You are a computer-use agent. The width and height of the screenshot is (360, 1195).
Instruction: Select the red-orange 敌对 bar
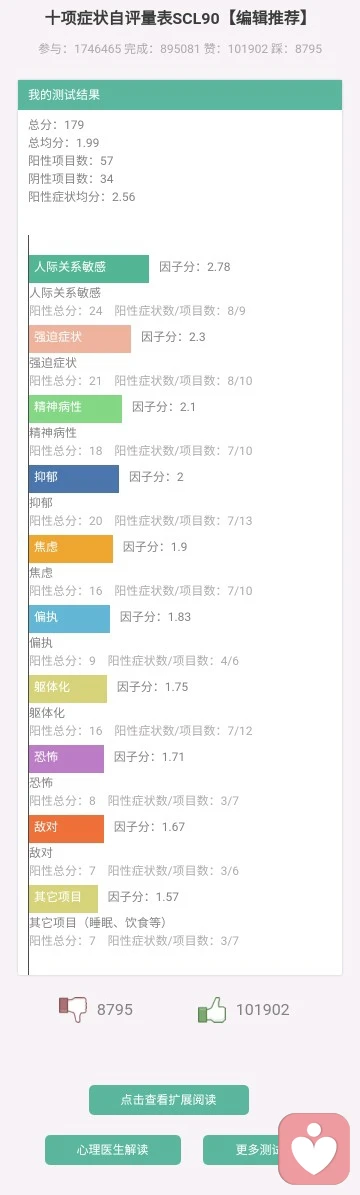(66, 828)
